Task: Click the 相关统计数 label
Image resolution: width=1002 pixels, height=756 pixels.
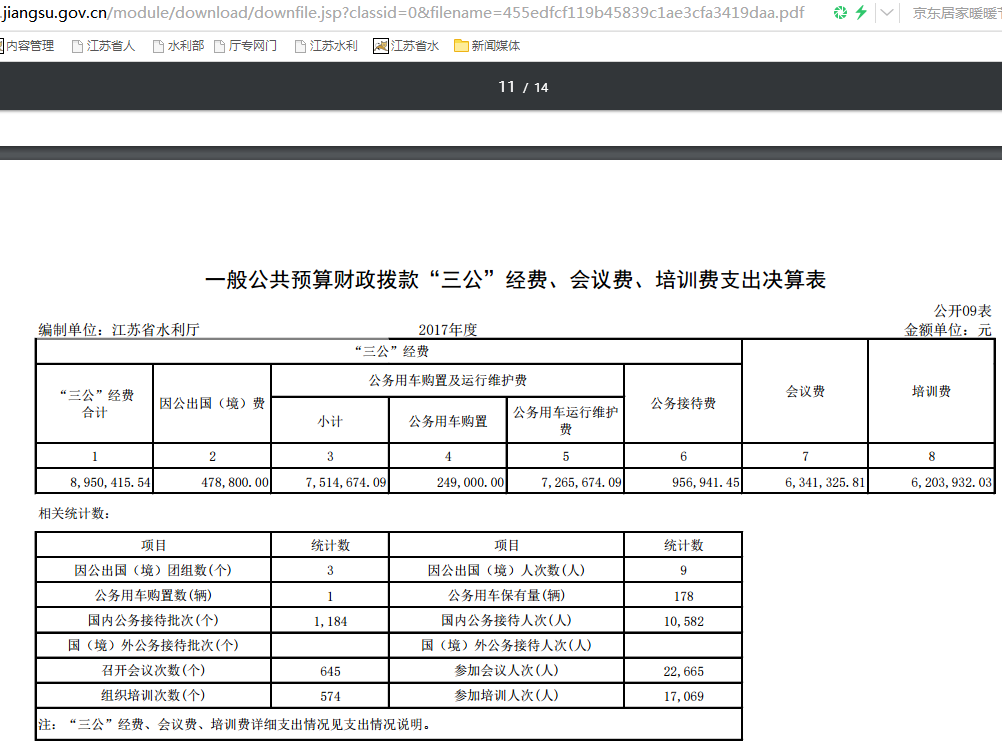Action: [x=74, y=514]
